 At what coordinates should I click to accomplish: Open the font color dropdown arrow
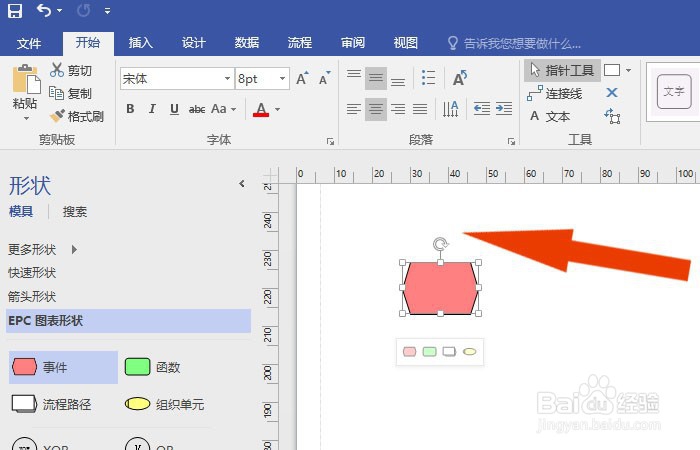click(x=277, y=109)
